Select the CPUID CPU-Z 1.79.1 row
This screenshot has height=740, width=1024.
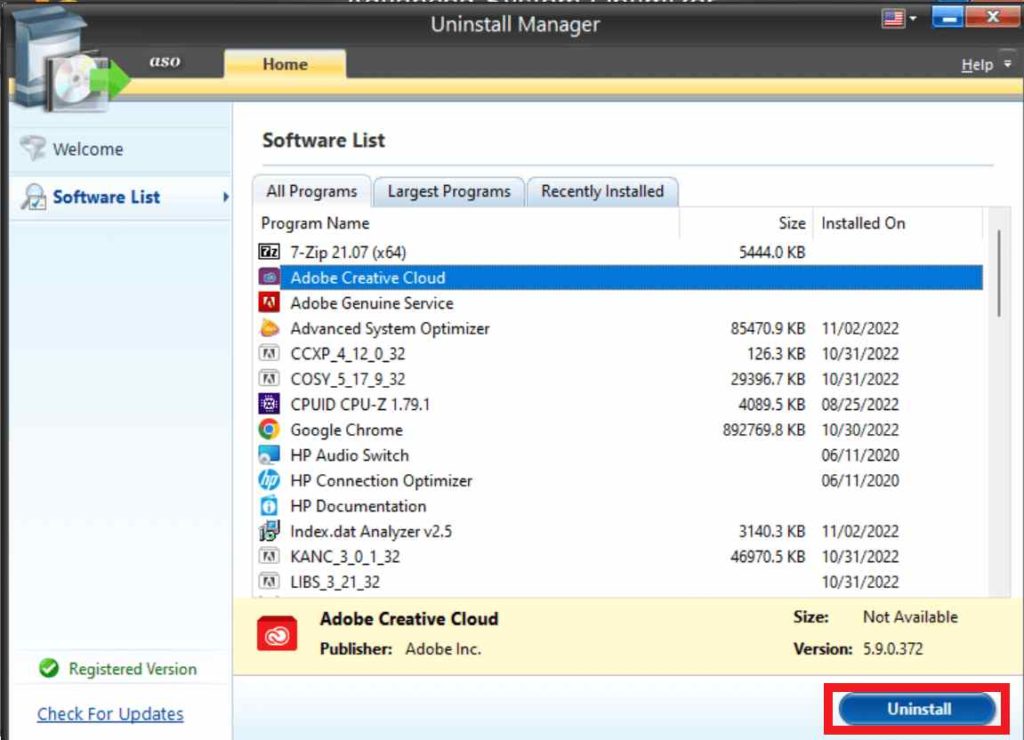pyautogui.click(x=619, y=404)
